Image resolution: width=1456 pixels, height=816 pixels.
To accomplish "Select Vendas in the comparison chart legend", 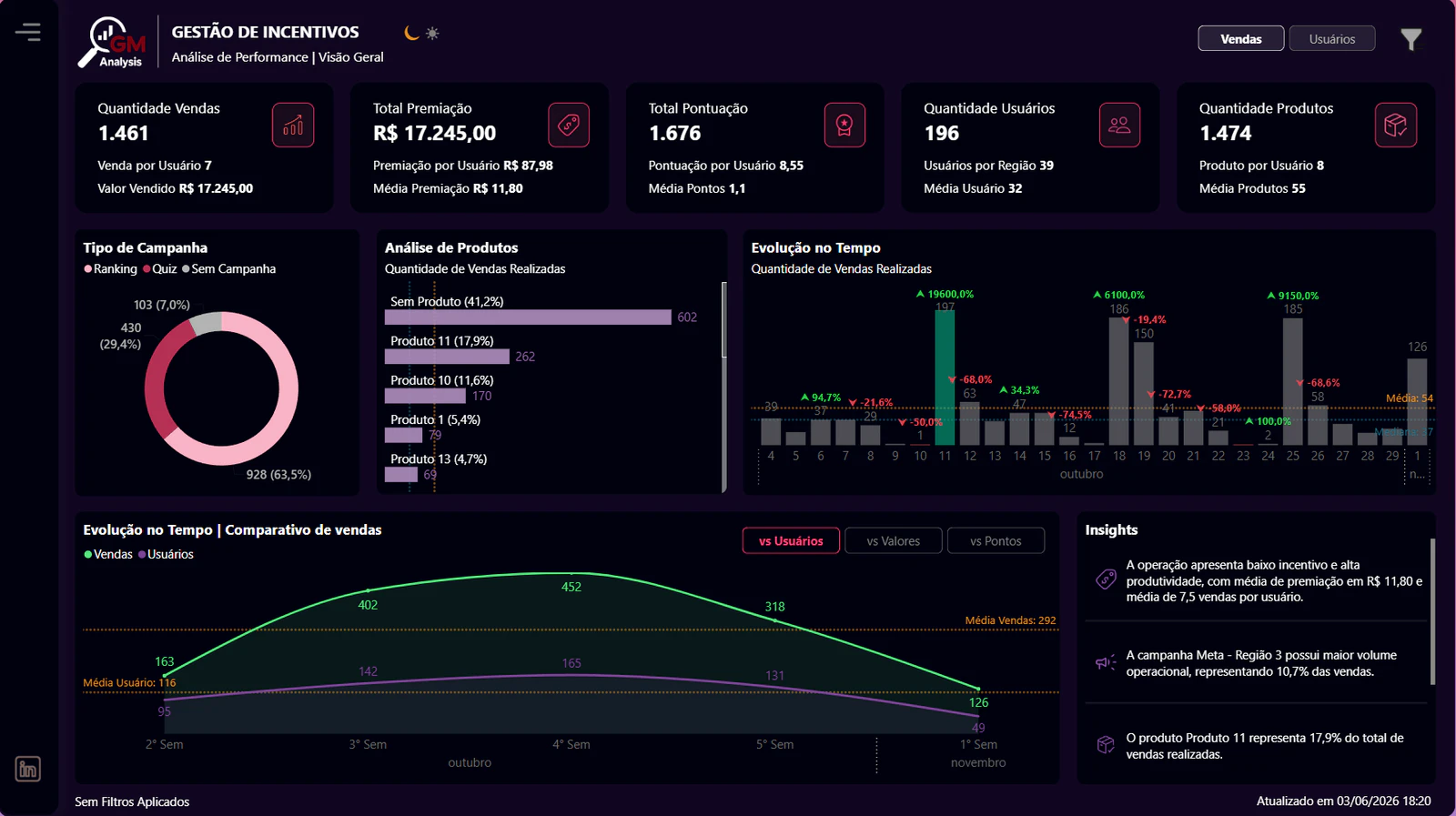I will coord(108,554).
